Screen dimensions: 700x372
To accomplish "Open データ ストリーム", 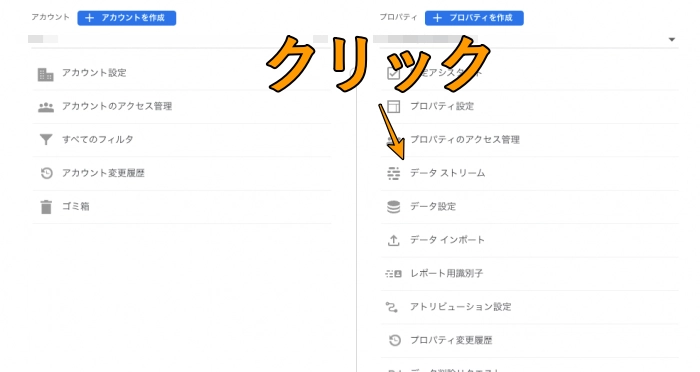I will click(x=448, y=173).
